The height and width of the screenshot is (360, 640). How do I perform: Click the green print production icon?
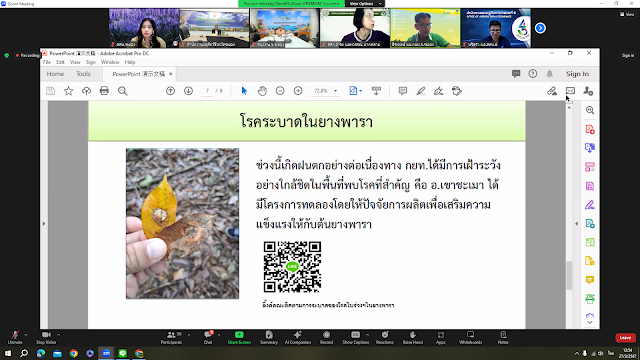(590, 299)
